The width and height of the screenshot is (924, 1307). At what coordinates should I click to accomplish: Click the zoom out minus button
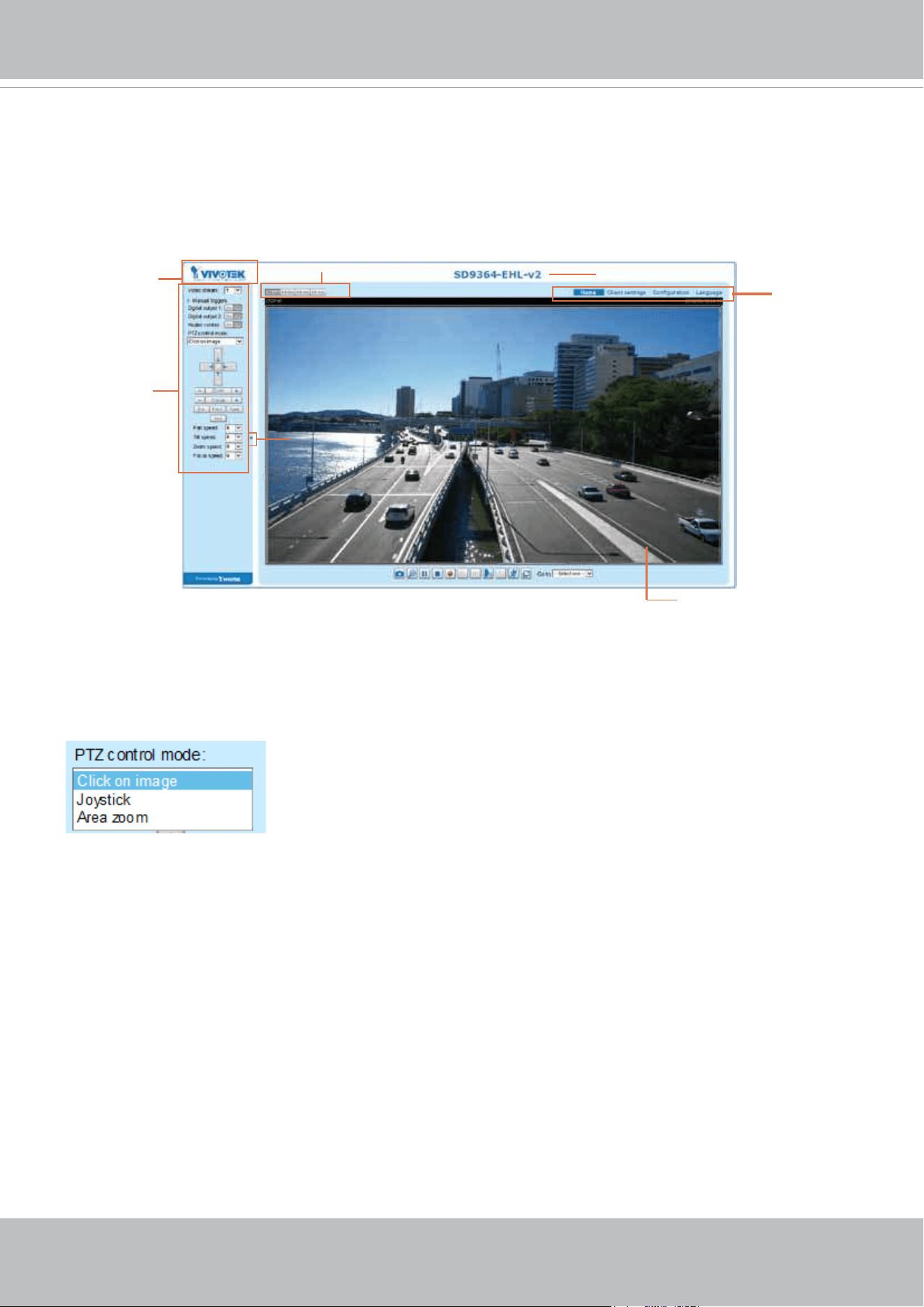point(200,391)
